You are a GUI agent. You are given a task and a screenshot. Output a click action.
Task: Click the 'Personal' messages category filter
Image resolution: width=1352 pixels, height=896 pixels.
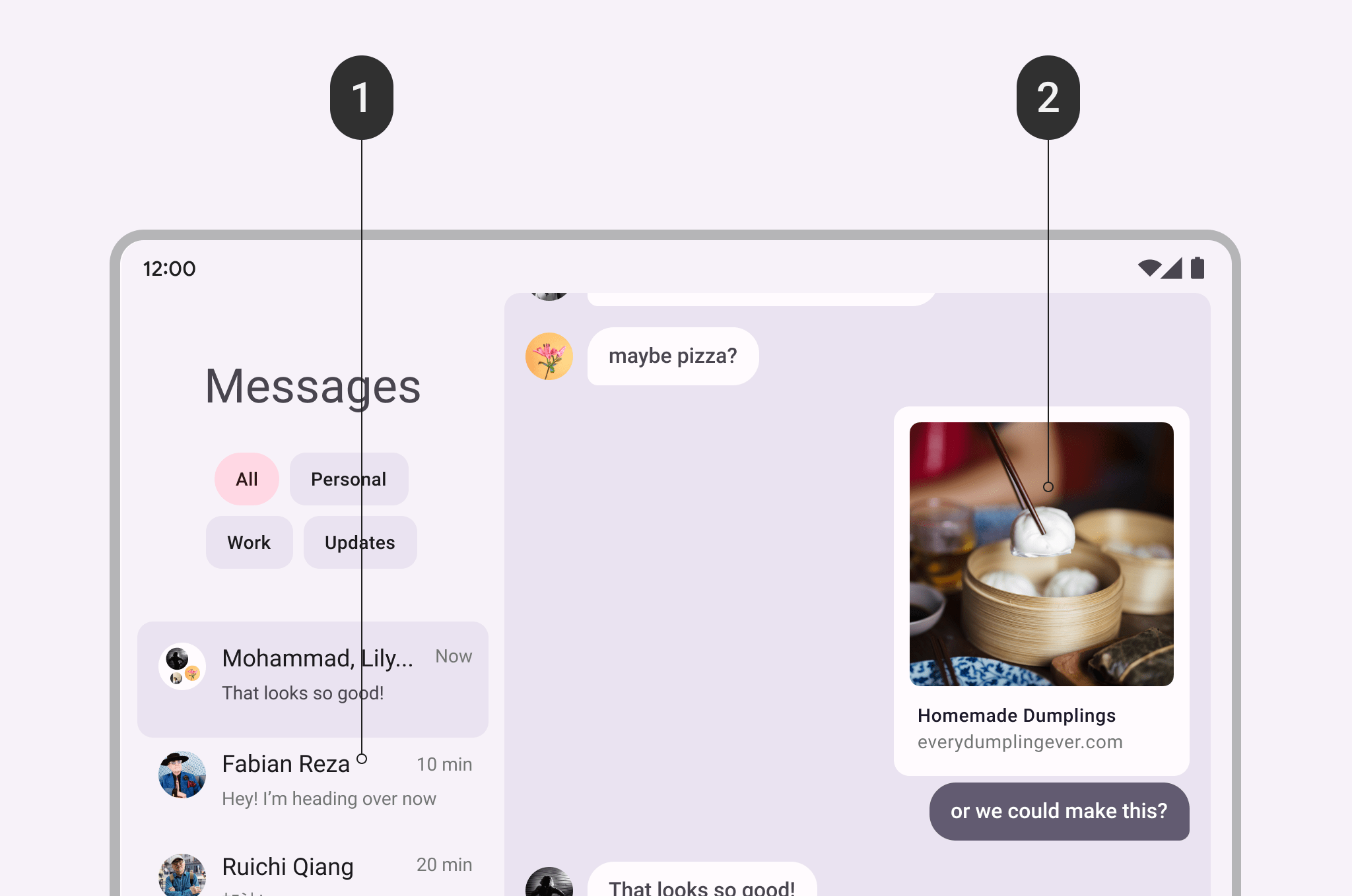tap(347, 478)
